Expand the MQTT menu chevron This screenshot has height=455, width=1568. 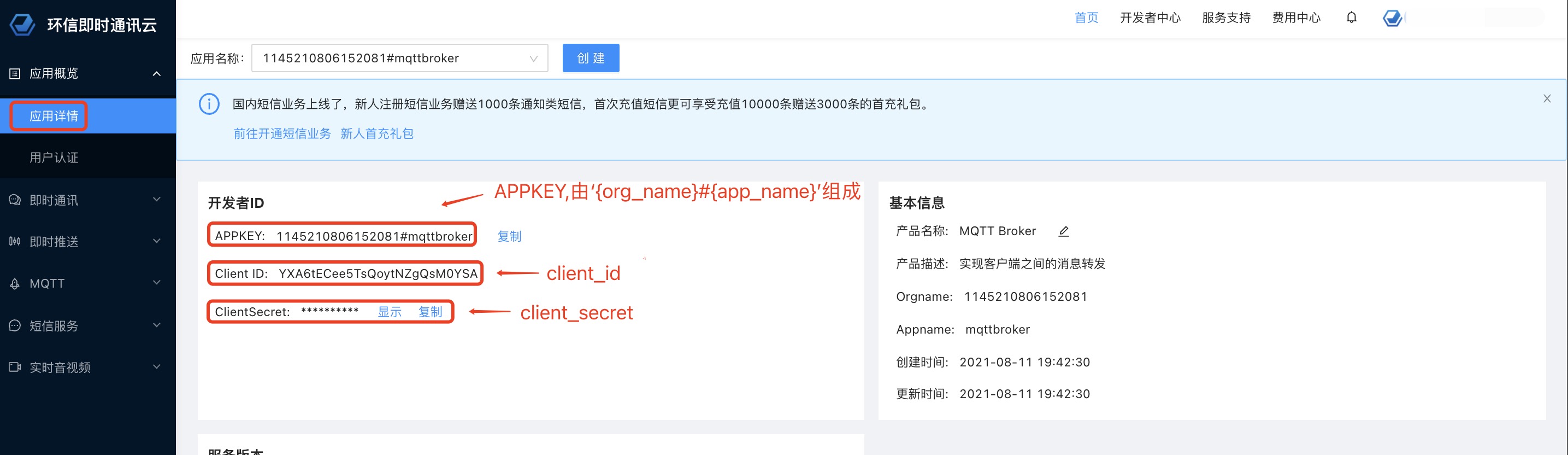click(x=156, y=283)
